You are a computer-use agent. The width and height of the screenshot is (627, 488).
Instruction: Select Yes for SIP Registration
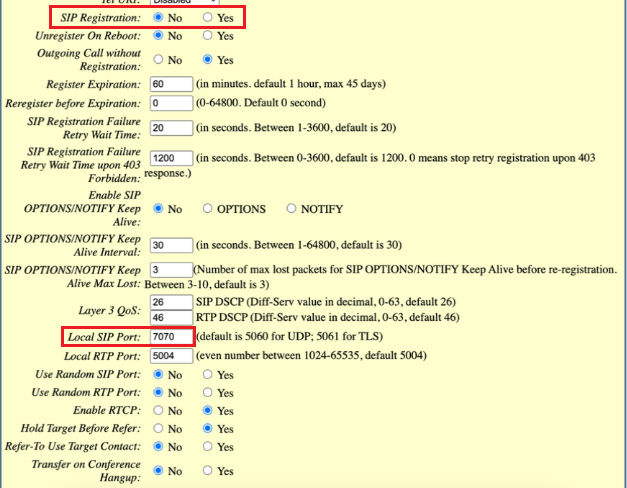point(207,17)
